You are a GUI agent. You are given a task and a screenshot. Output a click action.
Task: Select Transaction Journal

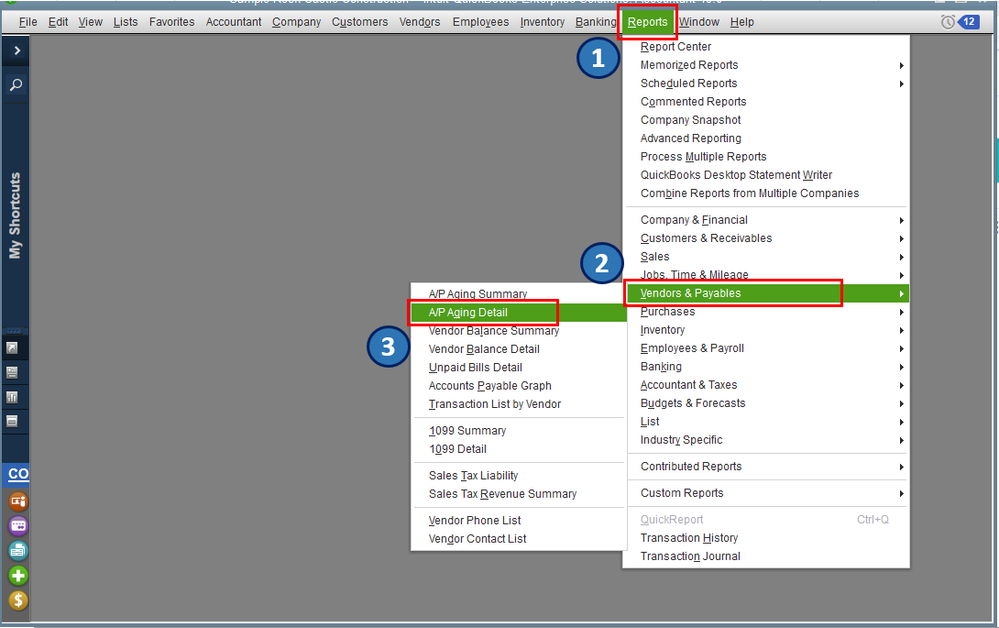click(x=765, y=557)
